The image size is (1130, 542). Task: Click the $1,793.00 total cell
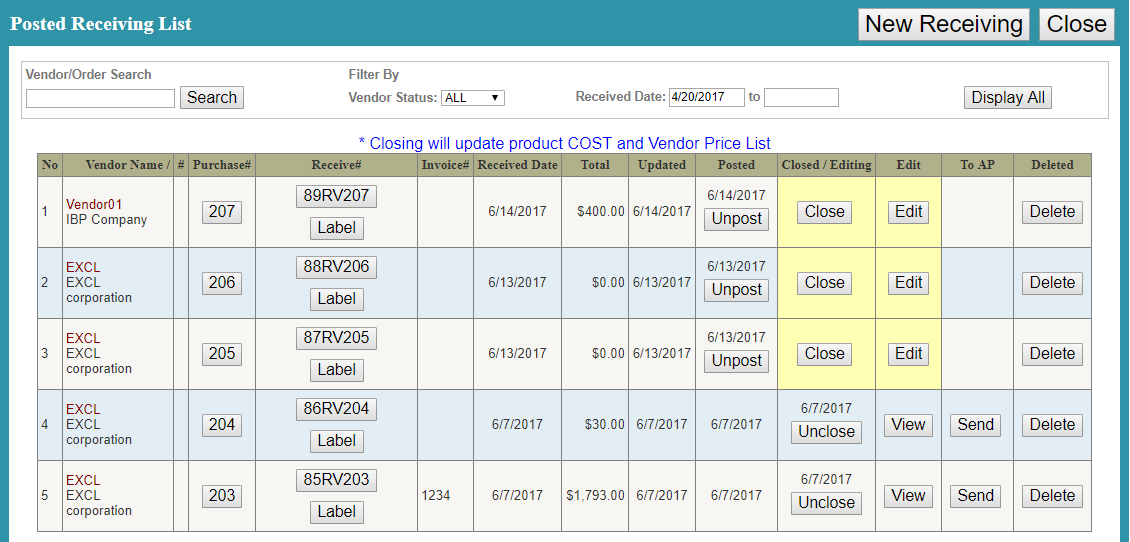[595, 496]
